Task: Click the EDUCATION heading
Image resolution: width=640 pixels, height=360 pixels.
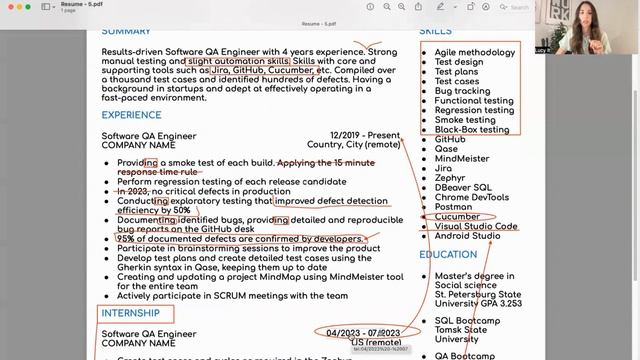Action: (448, 254)
